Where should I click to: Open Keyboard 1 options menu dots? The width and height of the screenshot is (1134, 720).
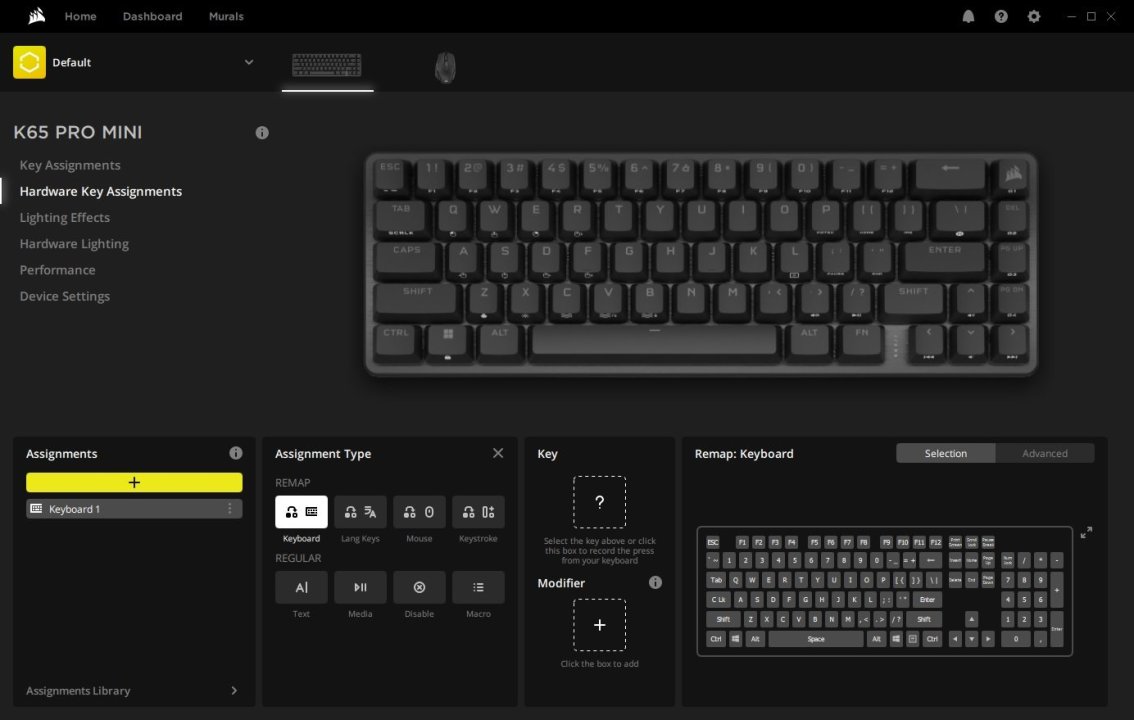pos(230,509)
